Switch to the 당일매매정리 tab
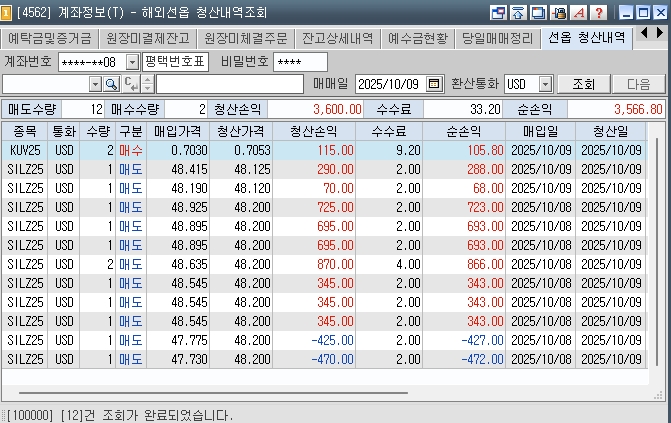 [x=498, y=39]
